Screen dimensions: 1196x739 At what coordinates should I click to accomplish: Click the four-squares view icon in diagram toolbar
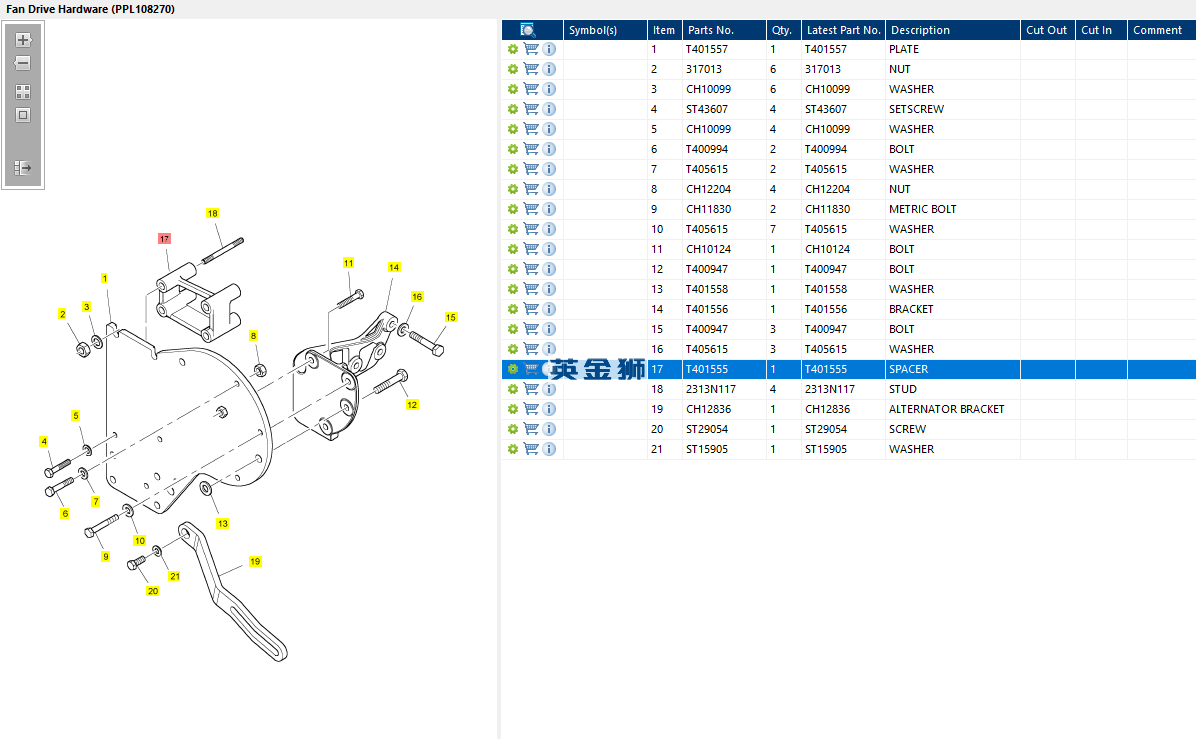click(x=23, y=92)
